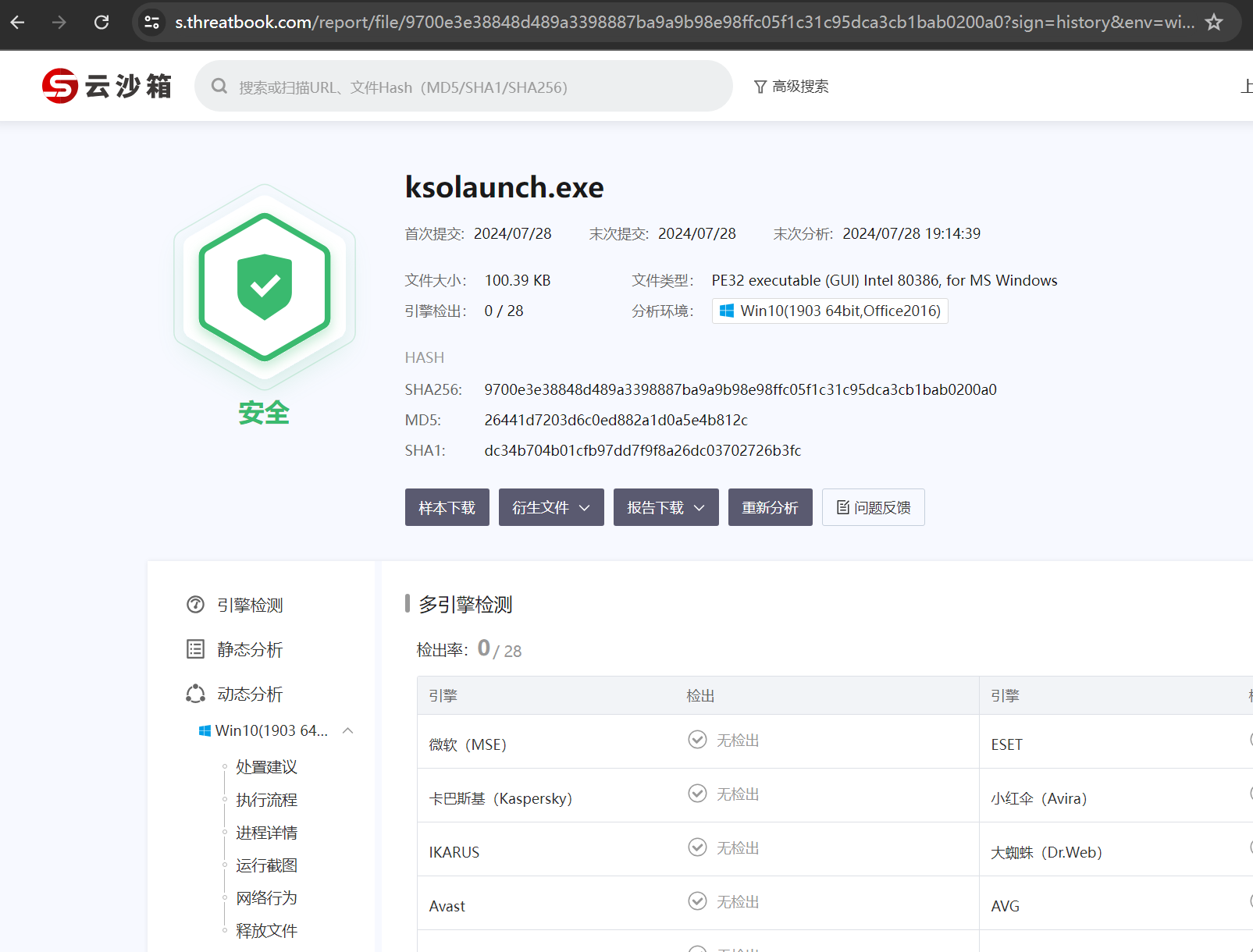
Task: Go to 引擎检测 section
Action: click(x=250, y=605)
